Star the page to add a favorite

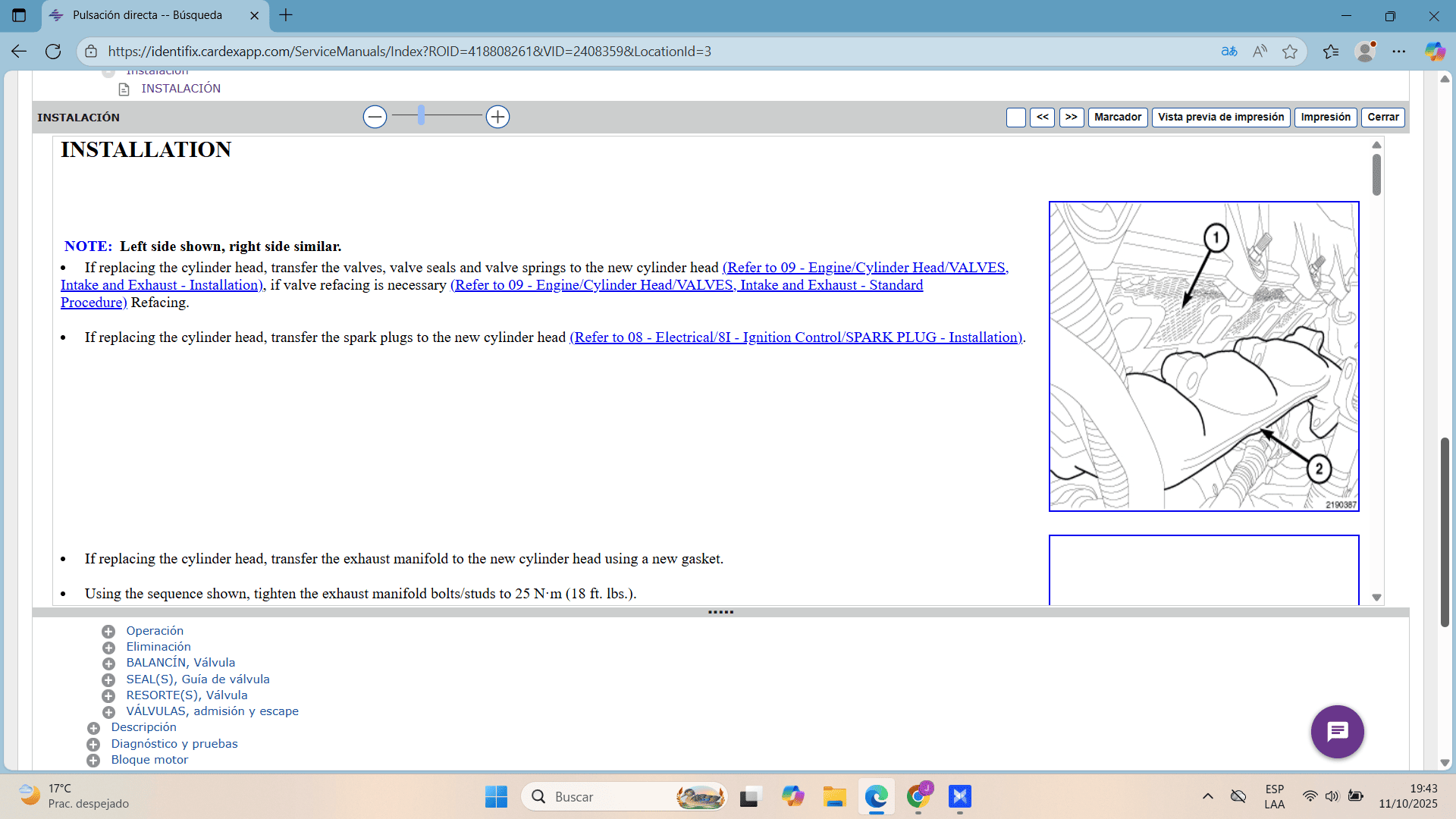(x=1290, y=51)
